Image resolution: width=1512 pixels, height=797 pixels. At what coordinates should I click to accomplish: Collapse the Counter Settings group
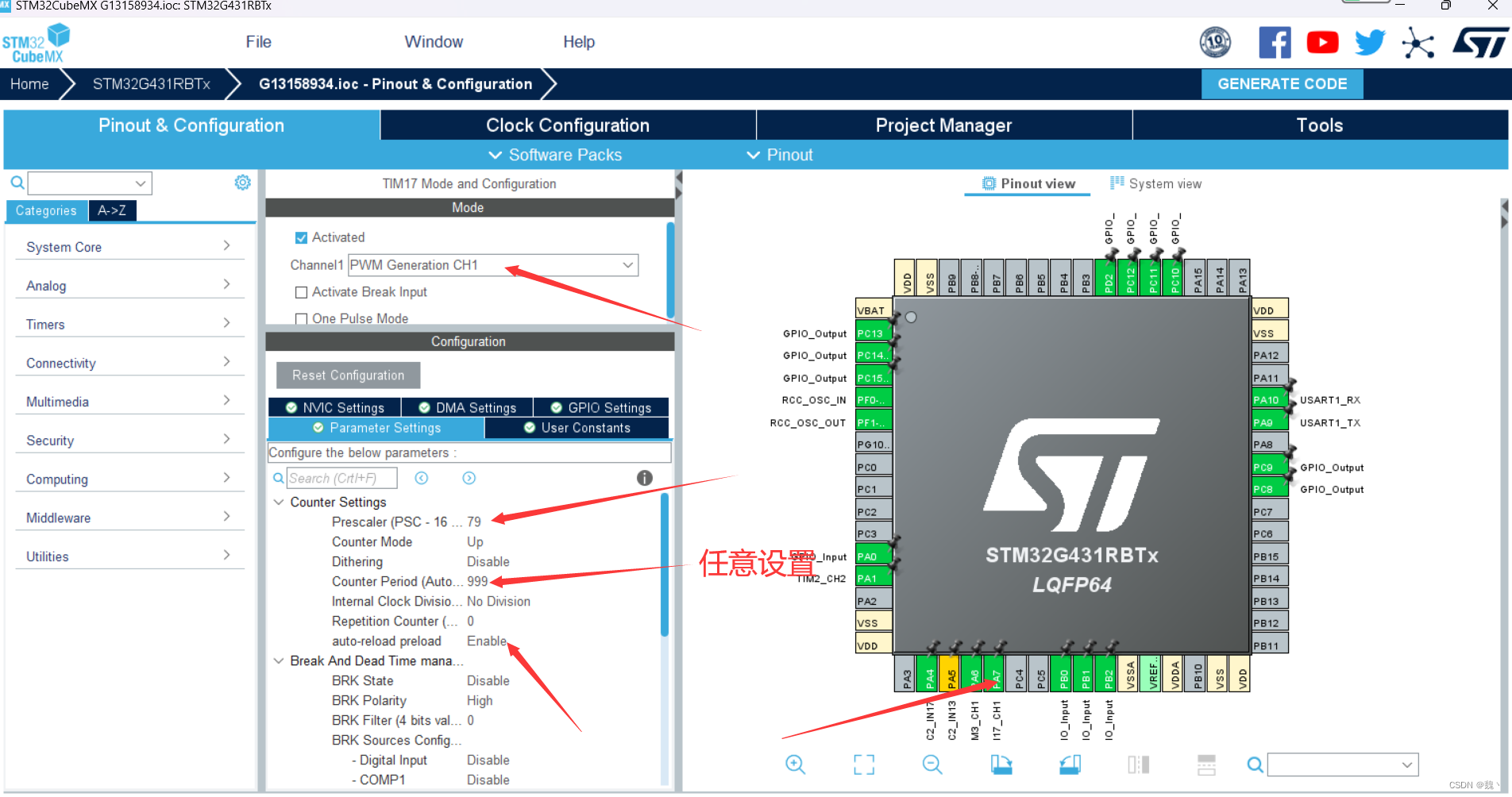279,502
